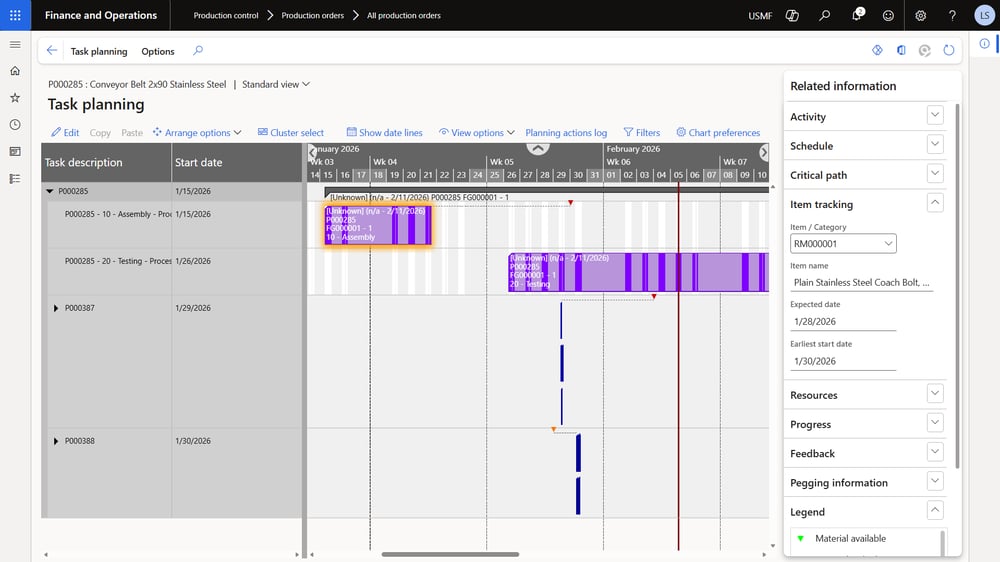
Task: Click Production orders breadcrumb
Action: pos(312,15)
